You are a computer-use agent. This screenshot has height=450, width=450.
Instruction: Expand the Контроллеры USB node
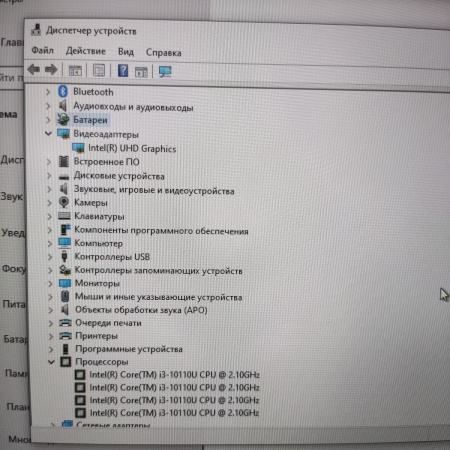tap(50, 257)
